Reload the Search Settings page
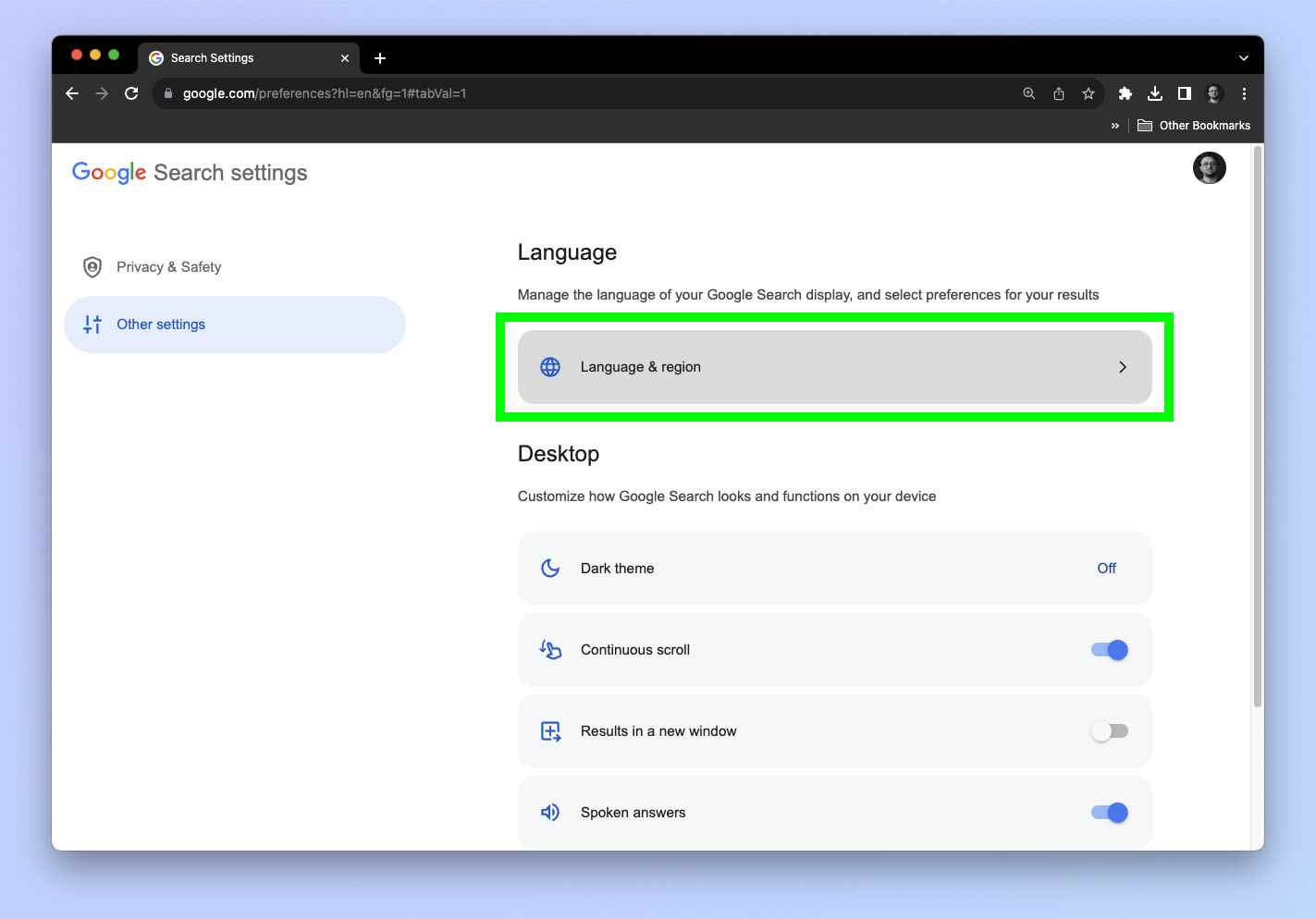 click(131, 93)
